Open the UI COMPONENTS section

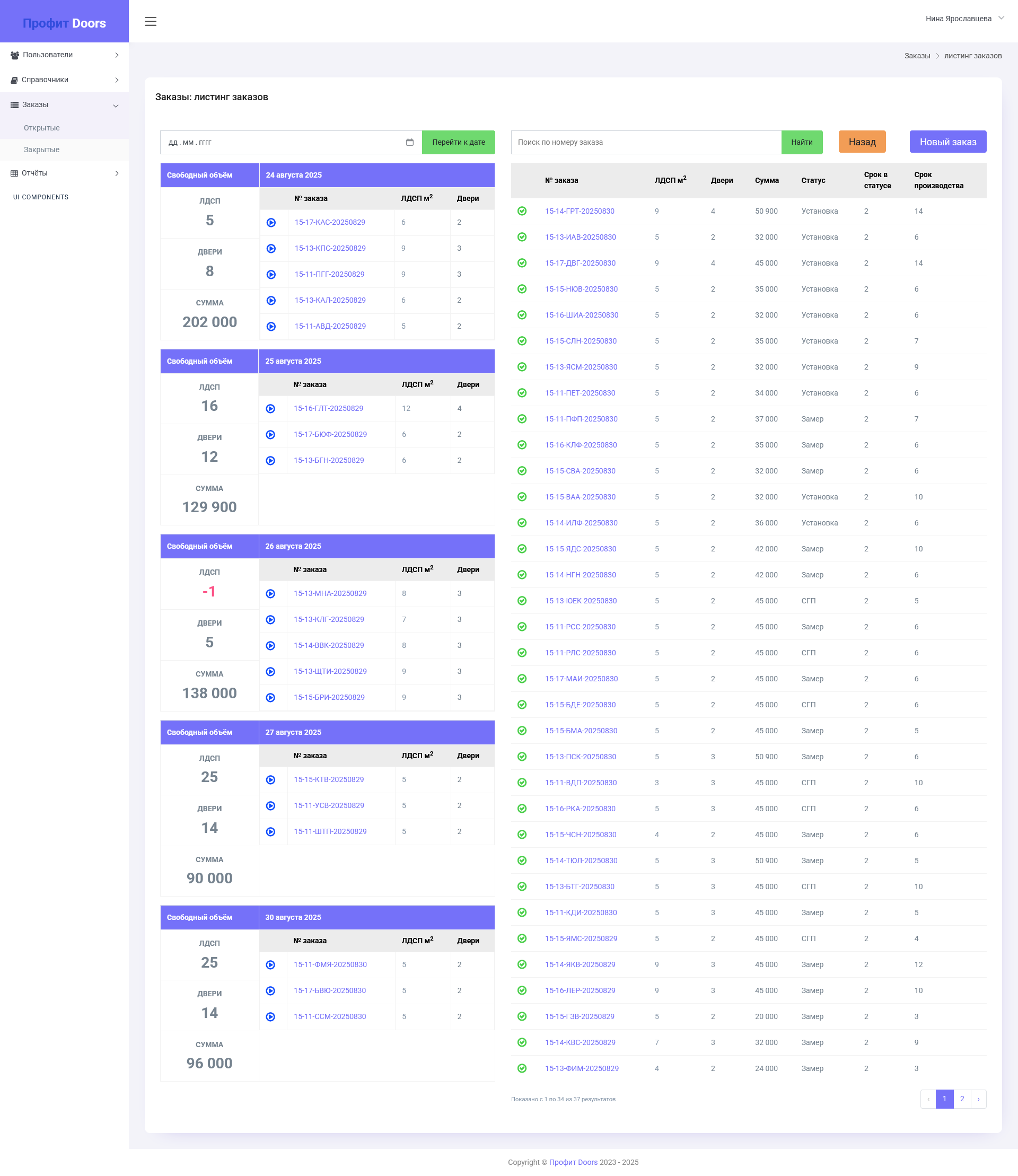pos(40,197)
